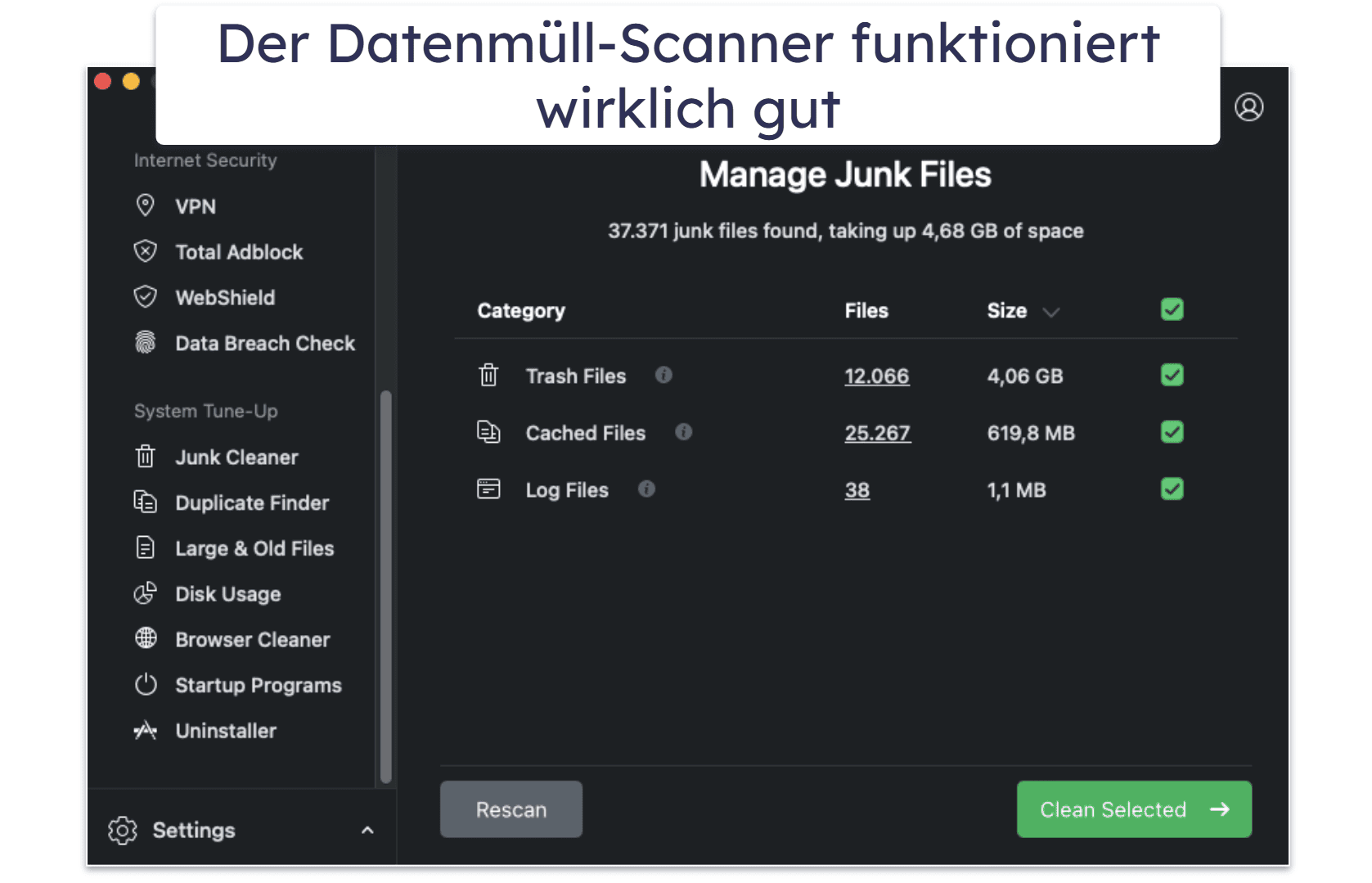This screenshot has height=883, width=1372.
Task: Click the sidebar vertical scrollbar
Action: point(385,586)
